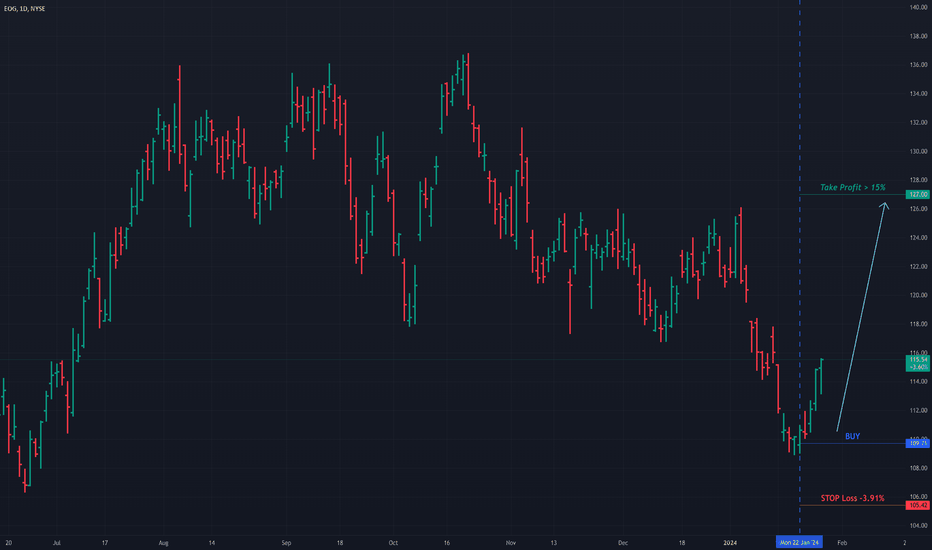Click the Nov label on time axis
932x550 pixels.
pyautogui.click(x=511, y=543)
